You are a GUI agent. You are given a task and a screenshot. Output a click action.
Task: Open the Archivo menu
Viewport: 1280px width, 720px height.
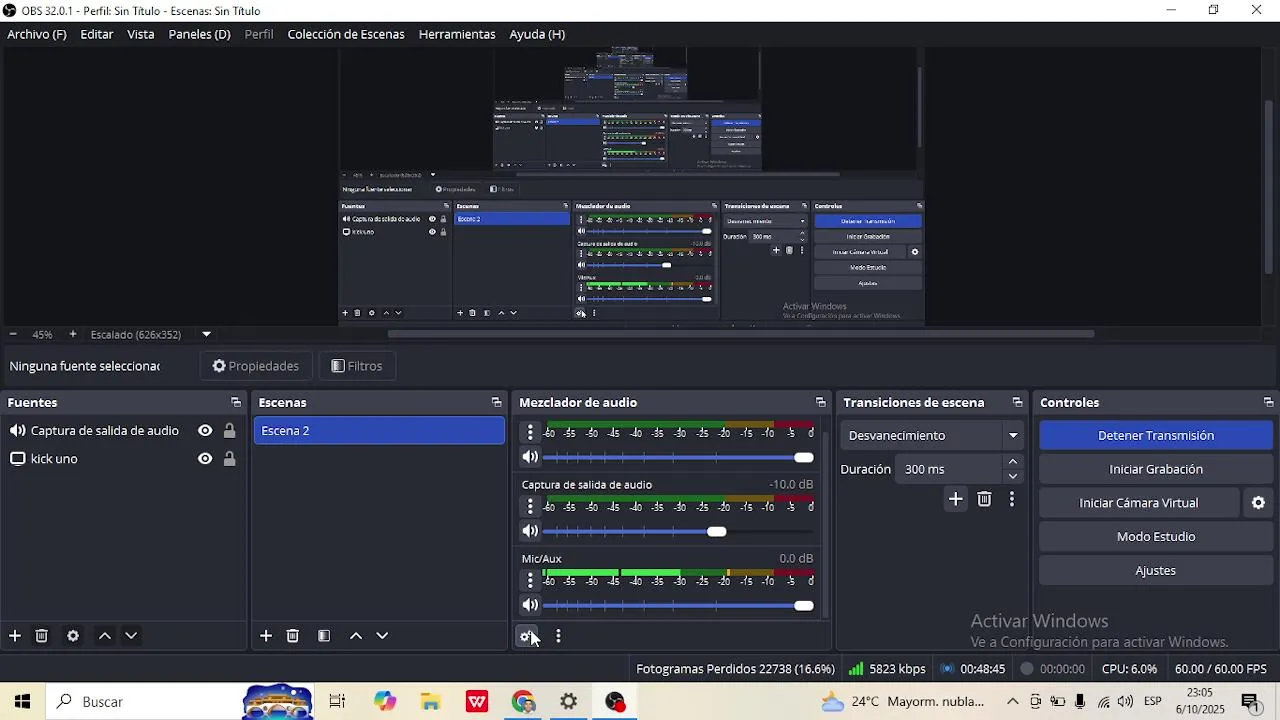37,34
